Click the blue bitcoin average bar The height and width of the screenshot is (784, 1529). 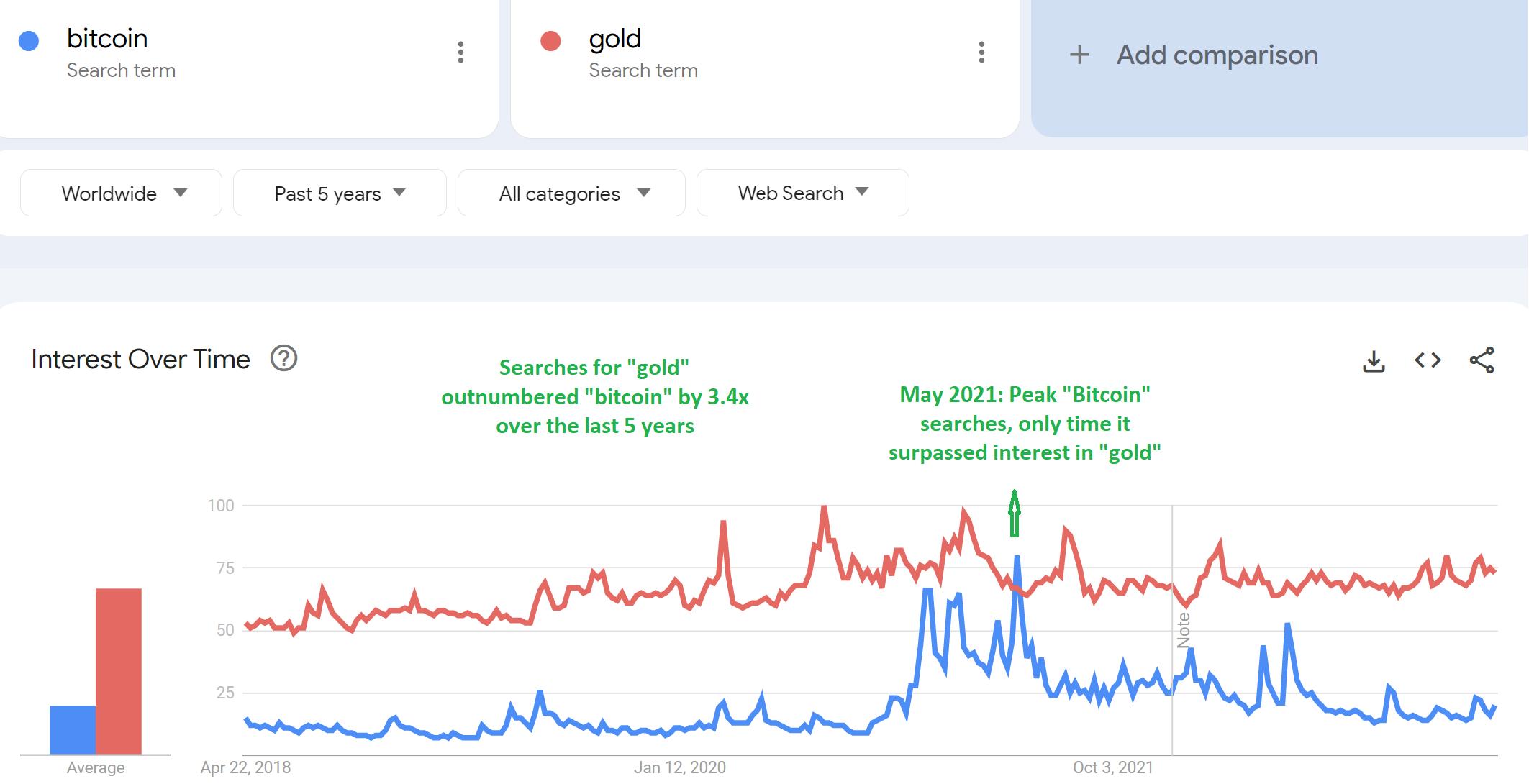(72, 729)
